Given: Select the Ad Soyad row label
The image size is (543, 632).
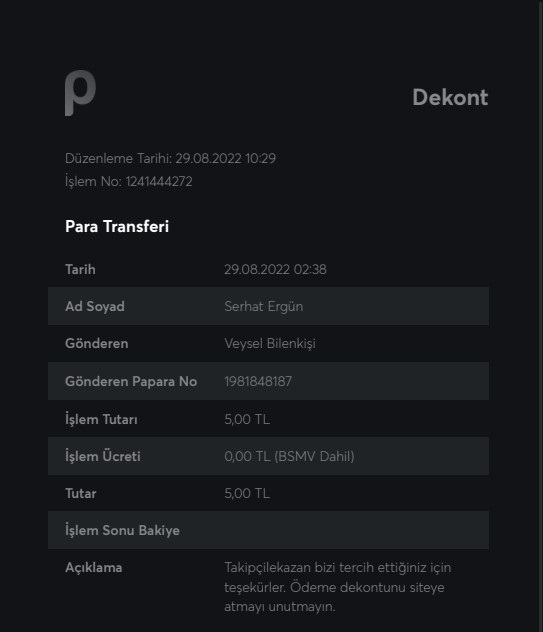Looking at the screenshot, I should tap(95, 306).
